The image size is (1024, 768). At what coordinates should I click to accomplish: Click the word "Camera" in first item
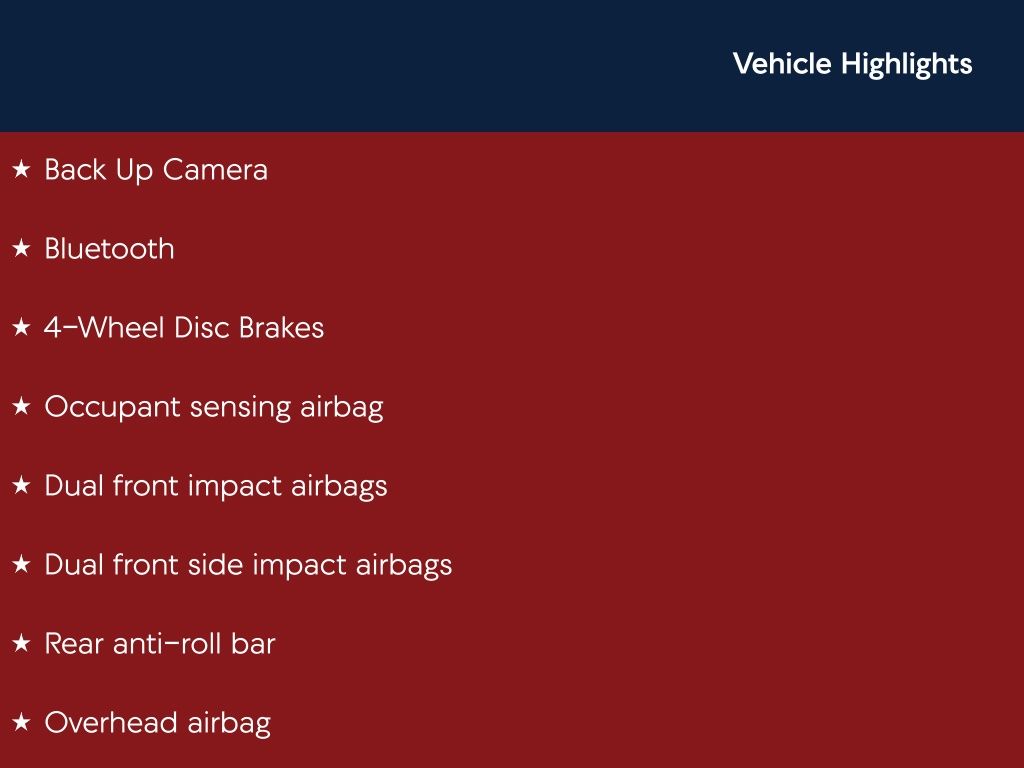pos(215,170)
